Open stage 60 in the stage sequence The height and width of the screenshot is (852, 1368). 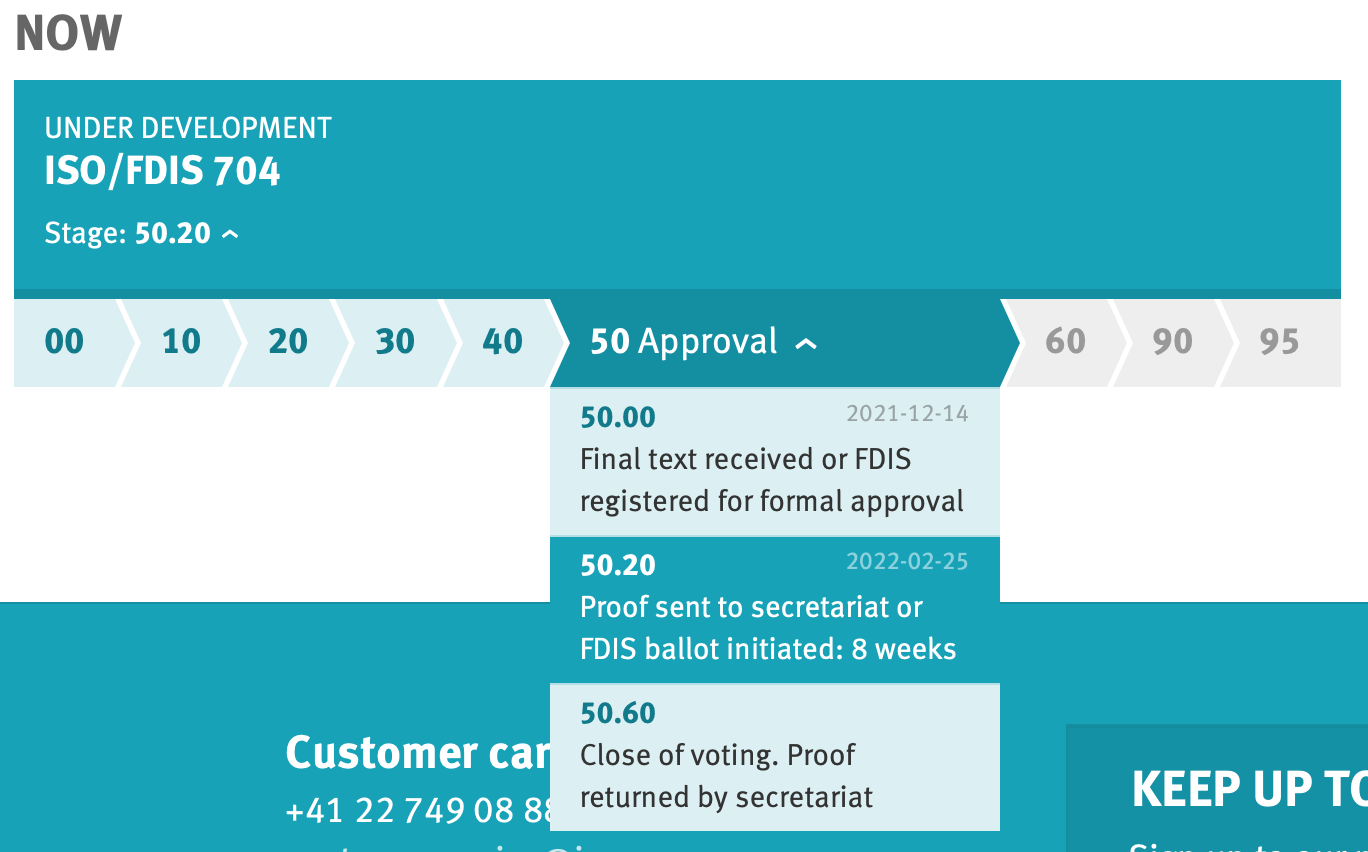click(1064, 341)
